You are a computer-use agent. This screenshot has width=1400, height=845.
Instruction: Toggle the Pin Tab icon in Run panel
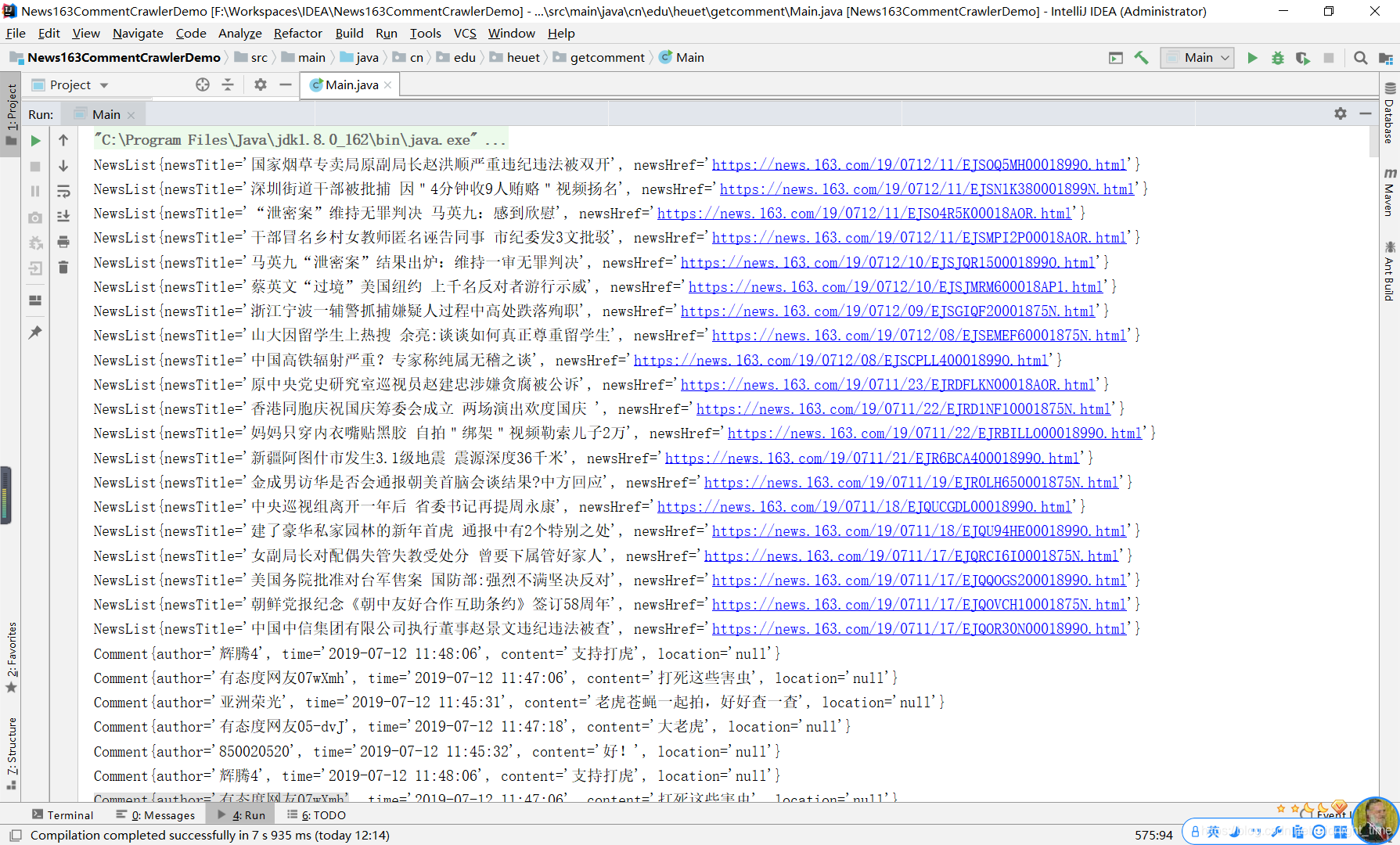[x=35, y=333]
